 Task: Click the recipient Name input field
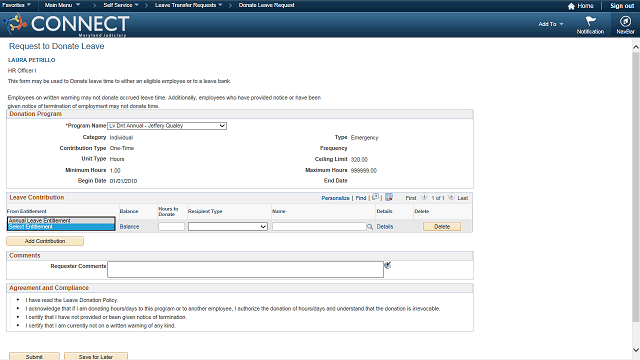click(319, 227)
